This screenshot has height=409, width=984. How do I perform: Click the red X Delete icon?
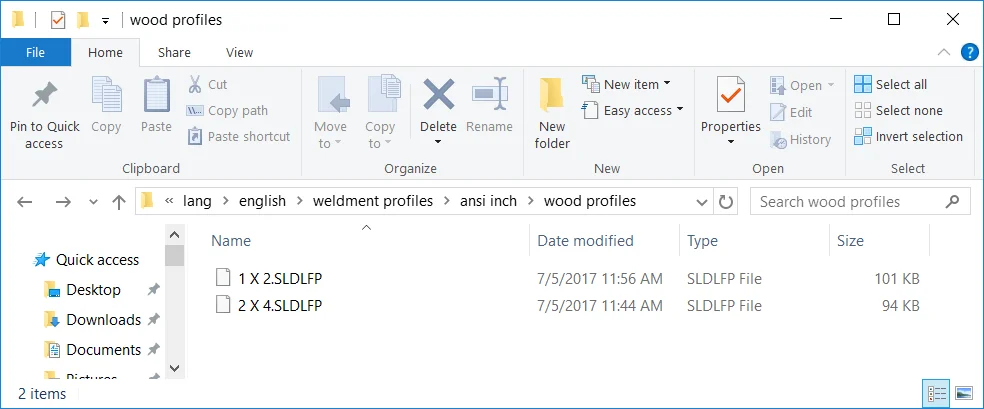tap(438, 95)
